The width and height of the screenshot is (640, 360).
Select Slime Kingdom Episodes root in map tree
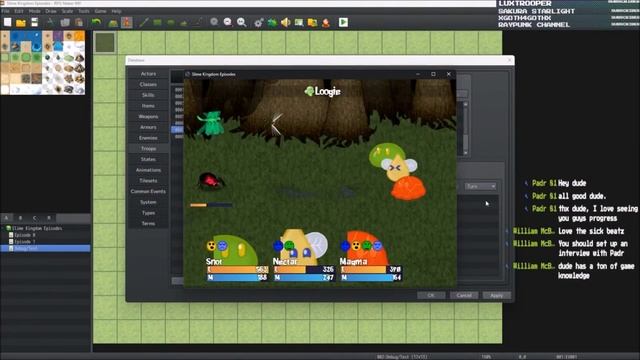[37, 228]
